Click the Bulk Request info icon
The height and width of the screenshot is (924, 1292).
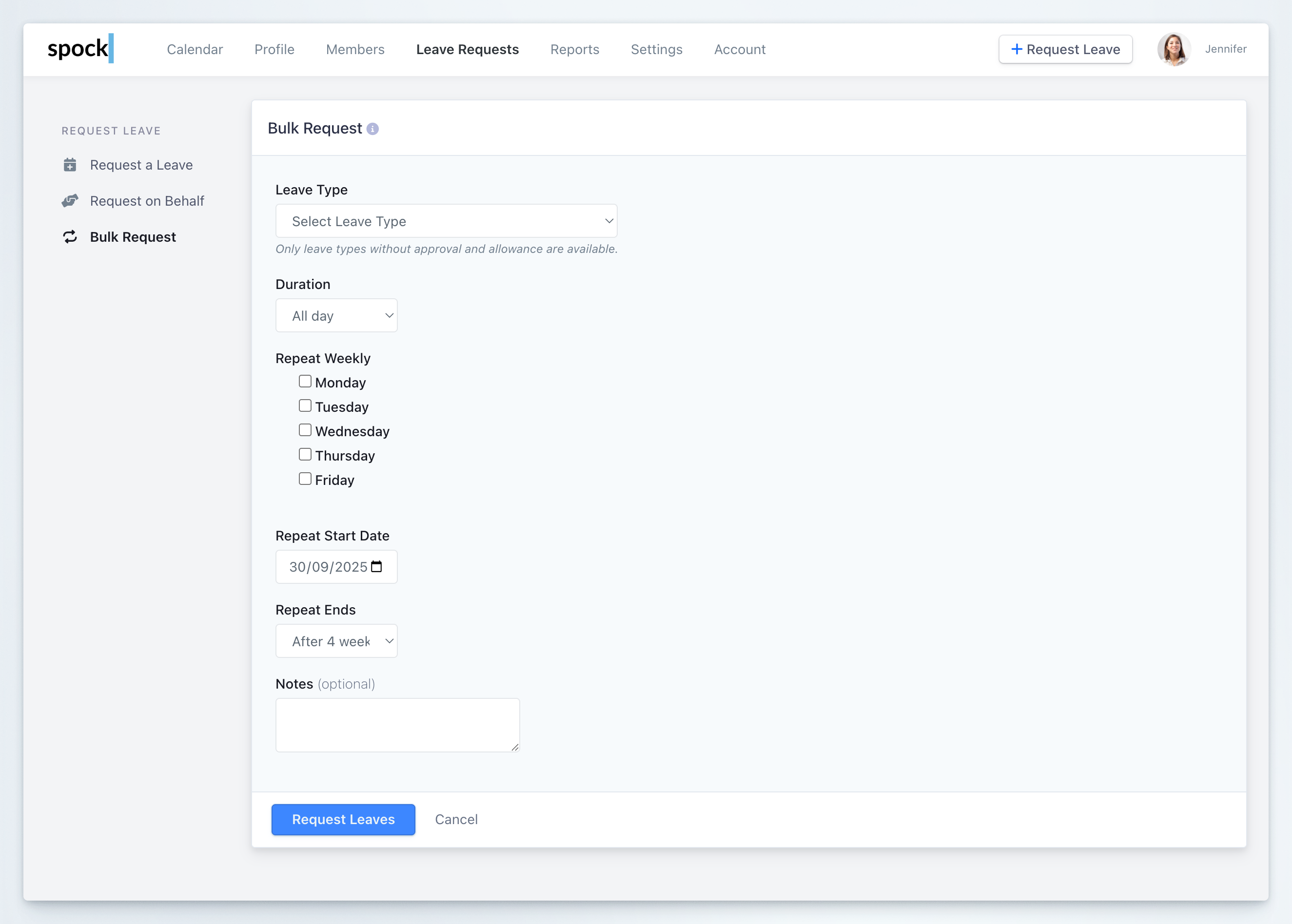pos(373,129)
